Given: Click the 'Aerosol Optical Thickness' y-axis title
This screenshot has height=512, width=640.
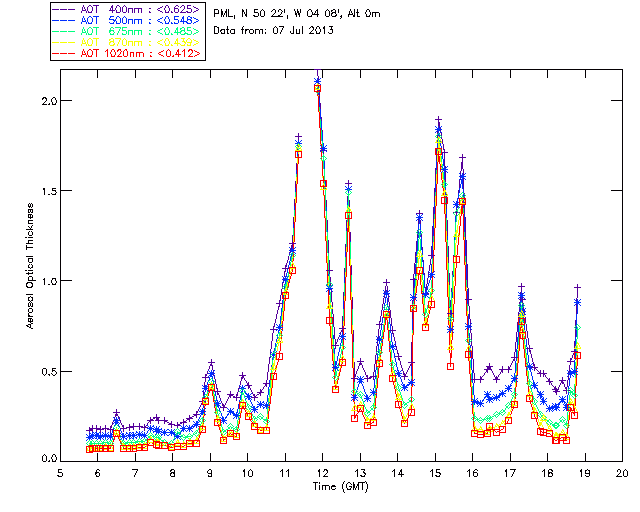Looking at the screenshot, I should pyautogui.click(x=30, y=266).
